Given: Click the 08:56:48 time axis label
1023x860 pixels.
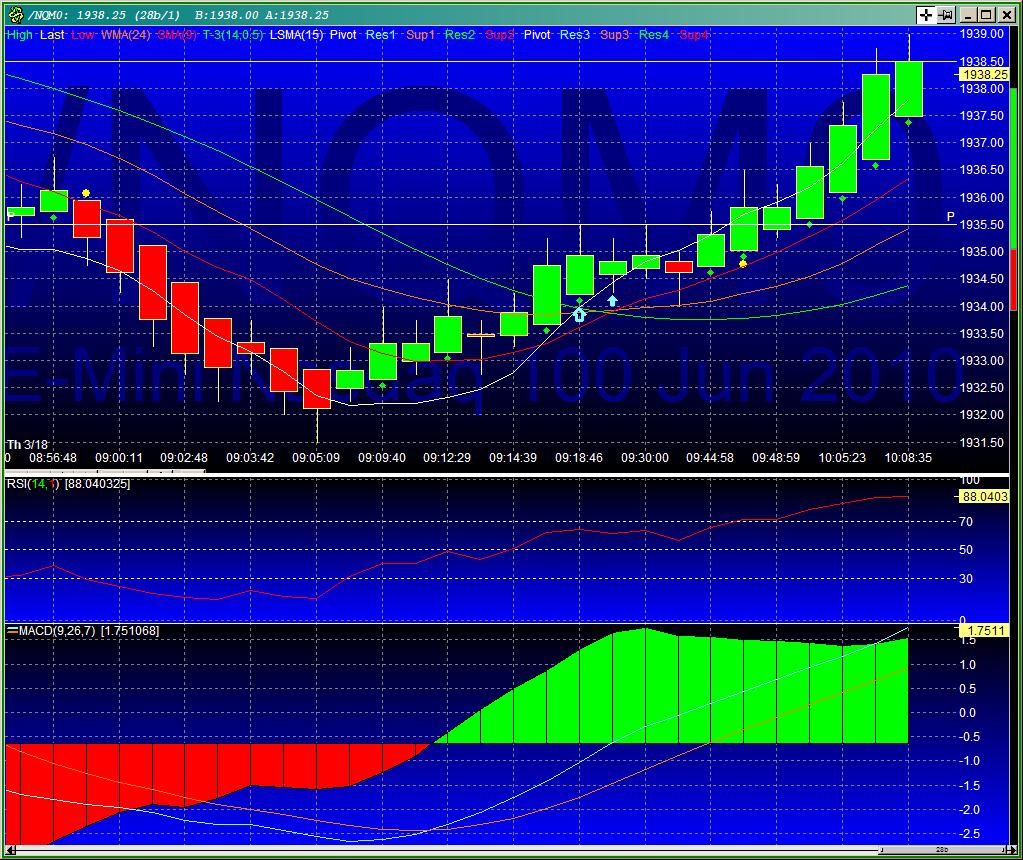Looking at the screenshot, I should point(53,458).
